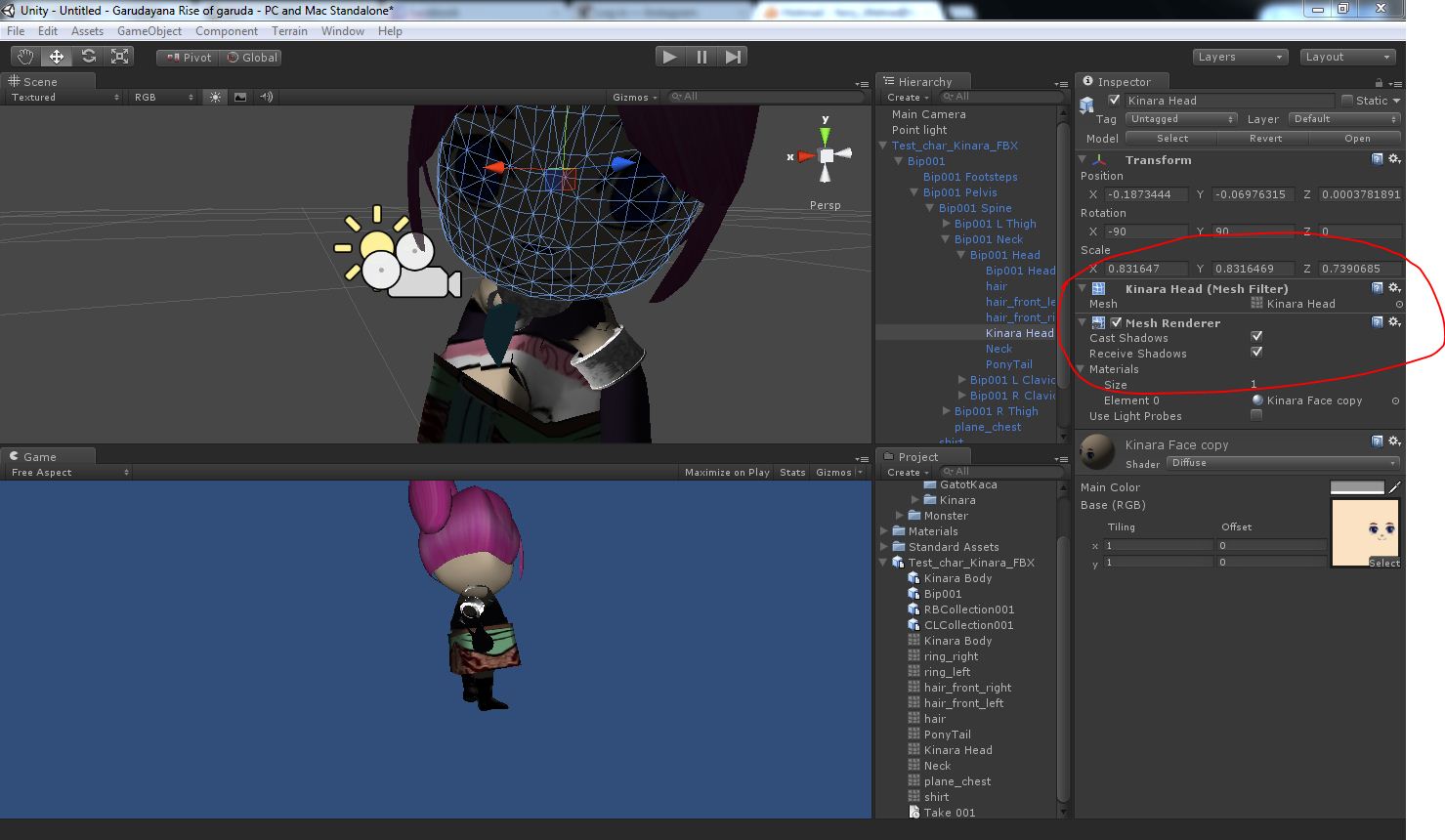
Task: Toggle scene lighting sun icon
Action: pyautogui.click(x=215, y=97)
